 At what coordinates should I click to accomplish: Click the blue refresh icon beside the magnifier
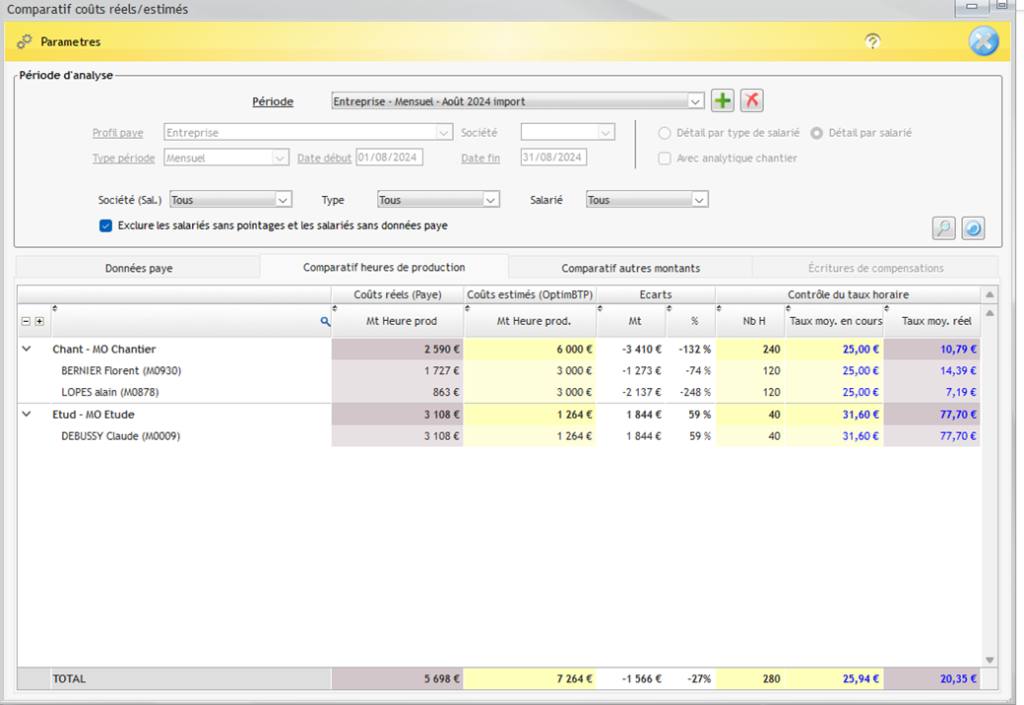[x=971, y=228]
